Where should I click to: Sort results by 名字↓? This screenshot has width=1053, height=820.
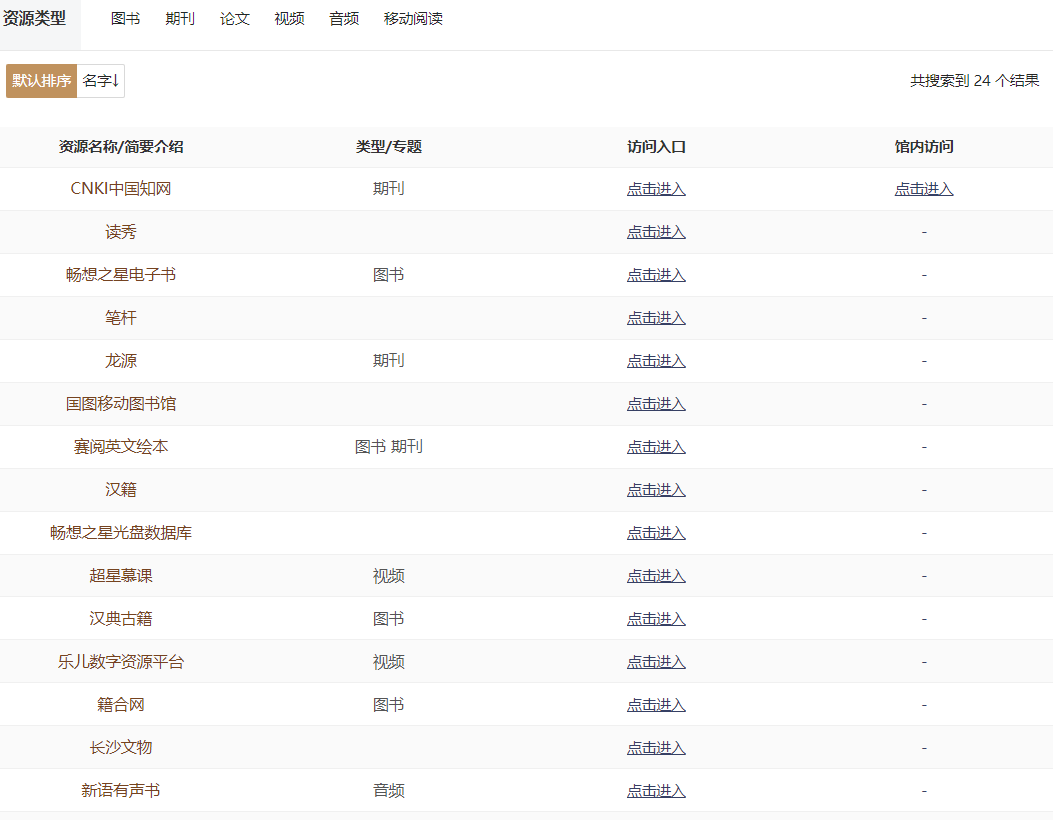point(101,81)
